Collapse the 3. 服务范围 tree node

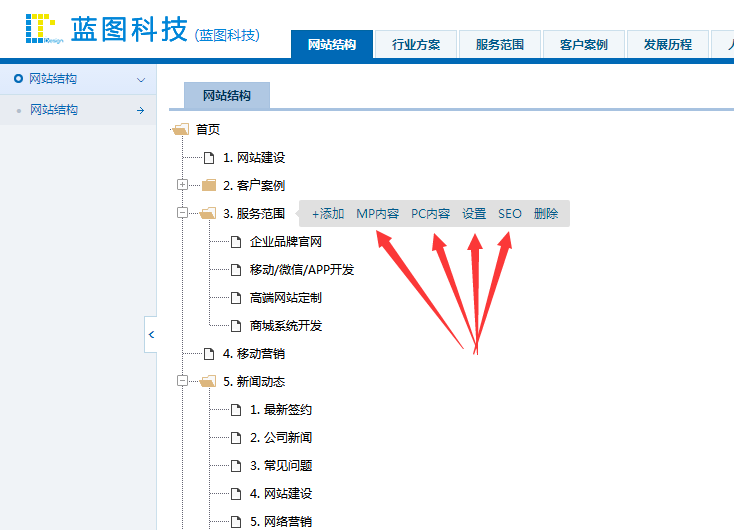click(183, 213)
